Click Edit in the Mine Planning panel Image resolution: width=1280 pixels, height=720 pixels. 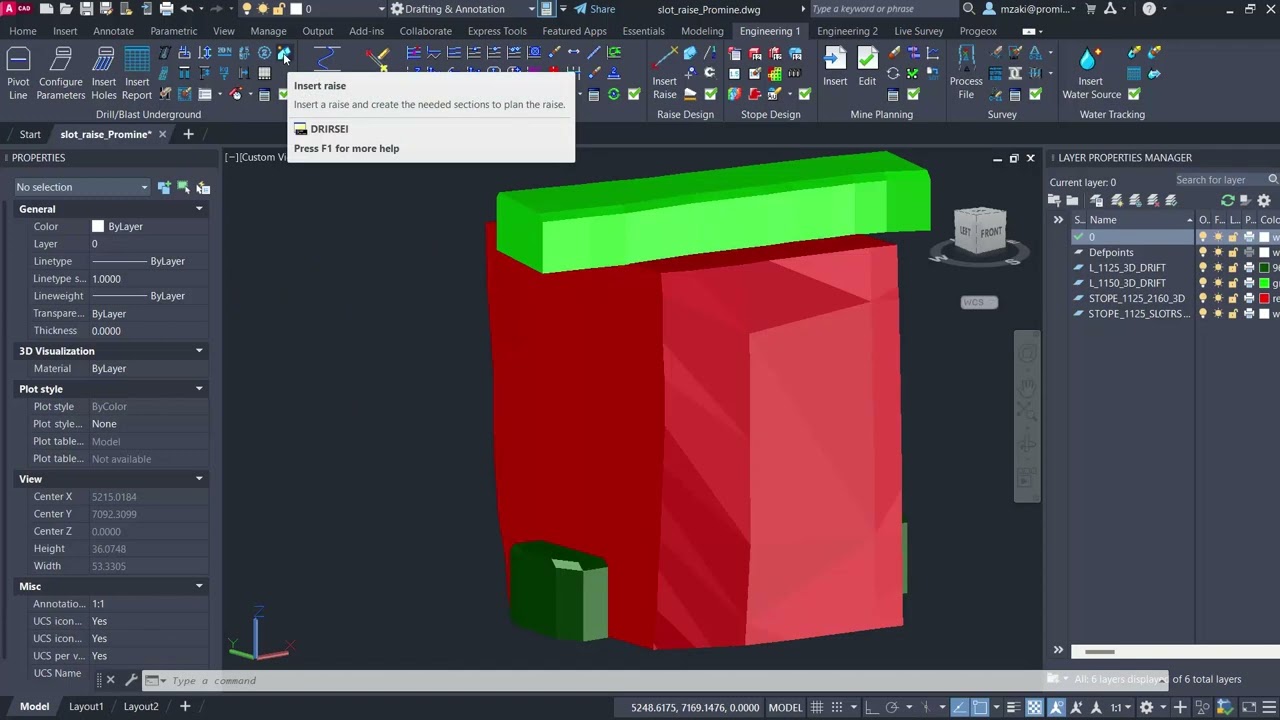[x=867, y=66]
